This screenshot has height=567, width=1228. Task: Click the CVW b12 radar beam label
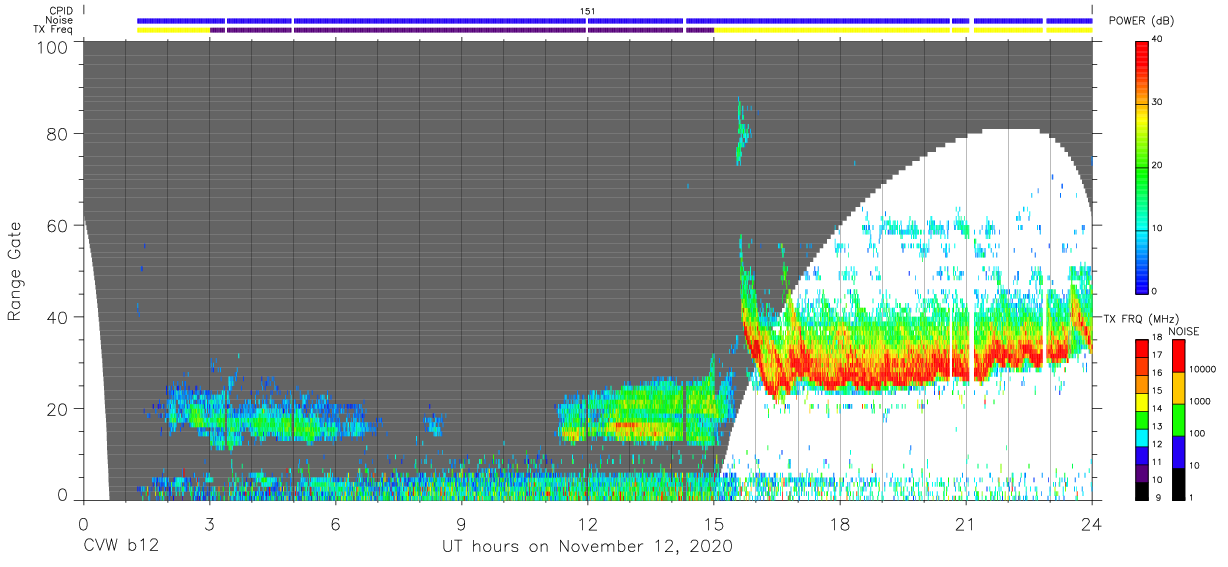pos(120,547)
